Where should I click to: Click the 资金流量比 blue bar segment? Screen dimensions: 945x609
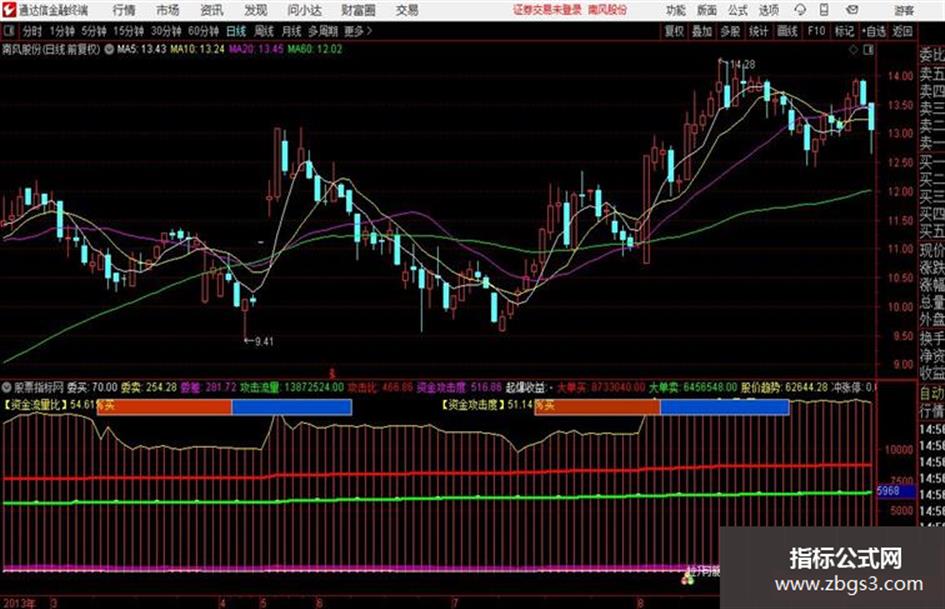click(x=292, y=407)
